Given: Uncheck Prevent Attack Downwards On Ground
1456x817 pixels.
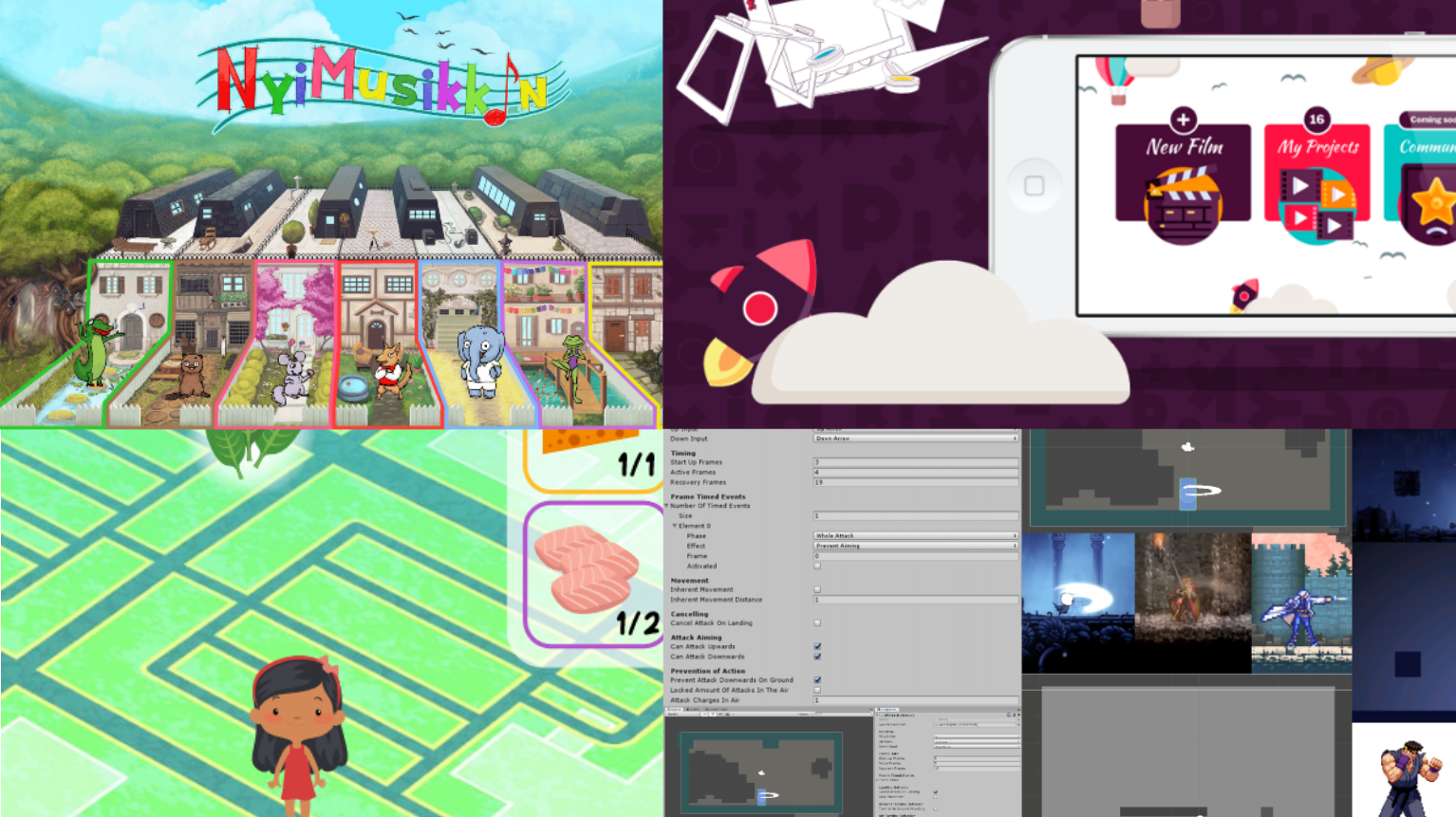Looking at the screenshot, I should pyautogui.click(x=817, y=680).
